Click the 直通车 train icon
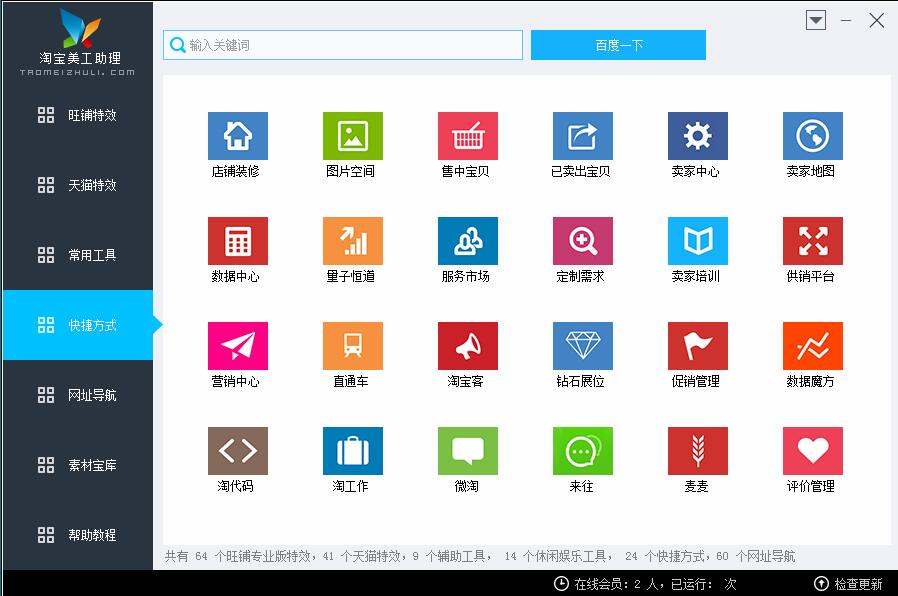Viewport: 898px width, 596px height. 353,346
